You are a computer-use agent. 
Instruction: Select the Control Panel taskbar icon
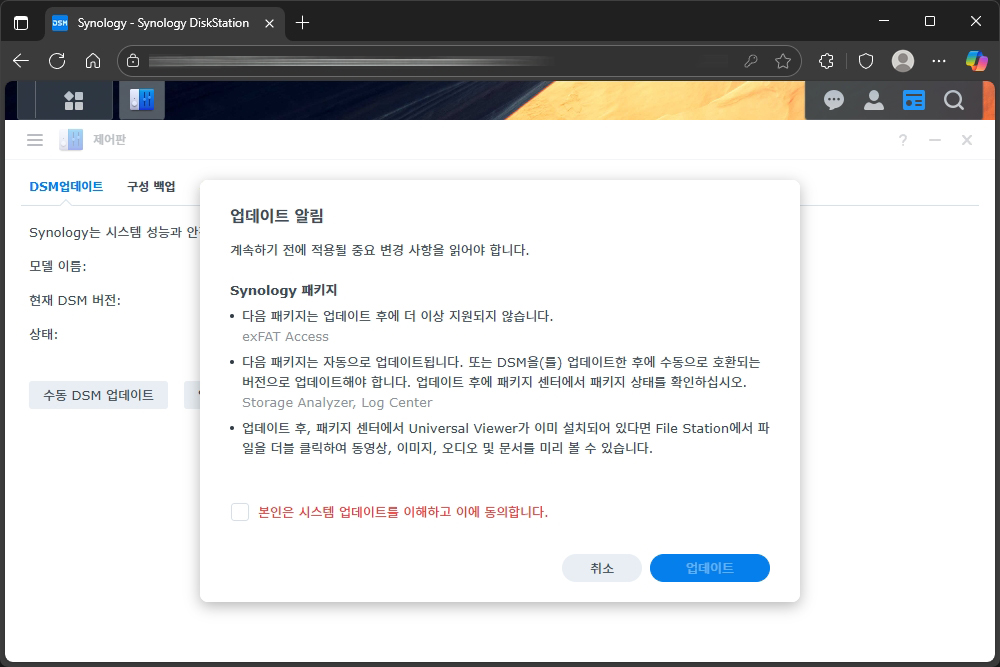[x=142, y=100]
